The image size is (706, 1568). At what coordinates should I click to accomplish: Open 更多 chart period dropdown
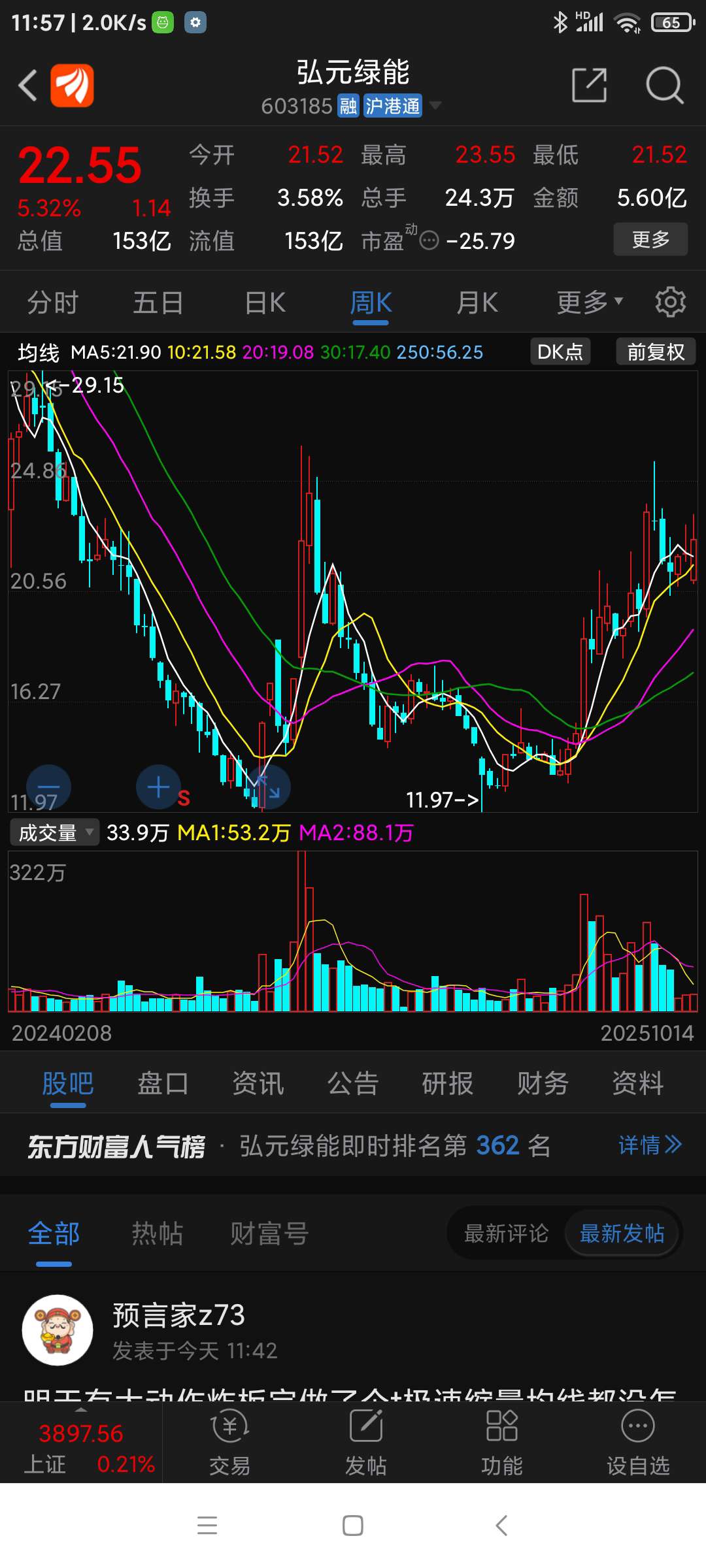click(590, 302)
